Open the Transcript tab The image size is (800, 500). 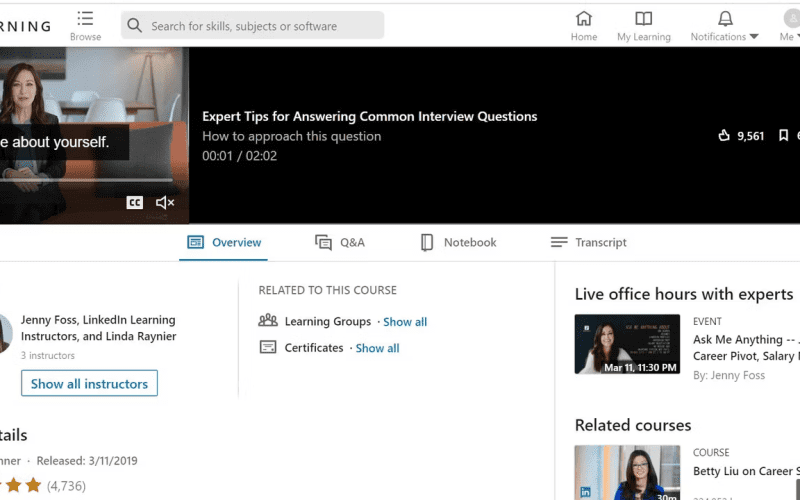pyautogui.click(x=588, y=242)
